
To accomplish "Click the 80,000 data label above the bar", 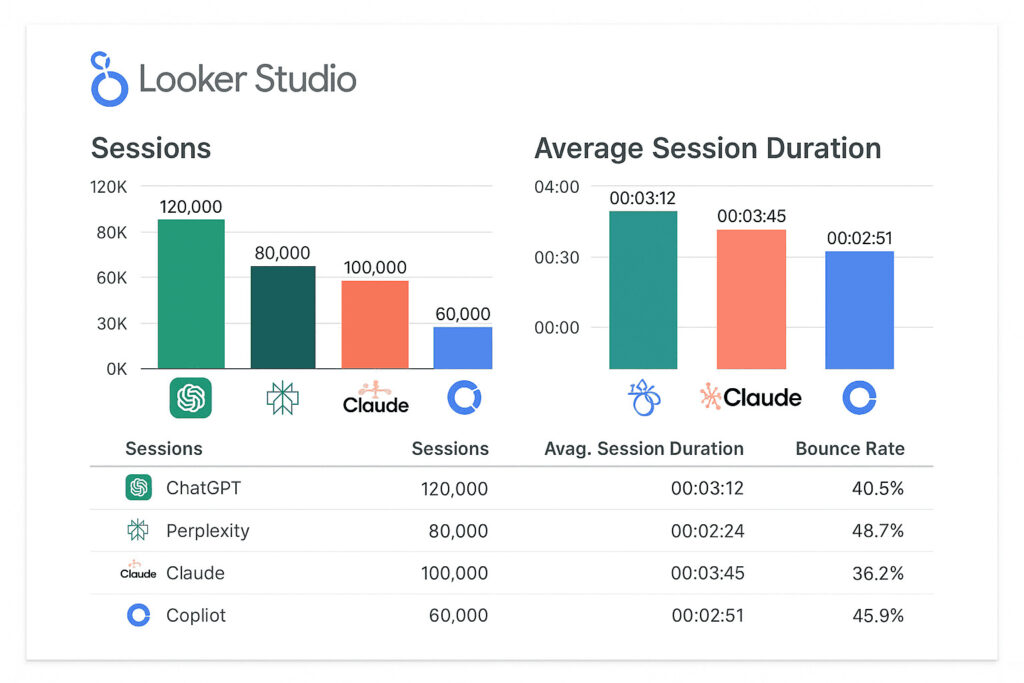I will point(282,253).
